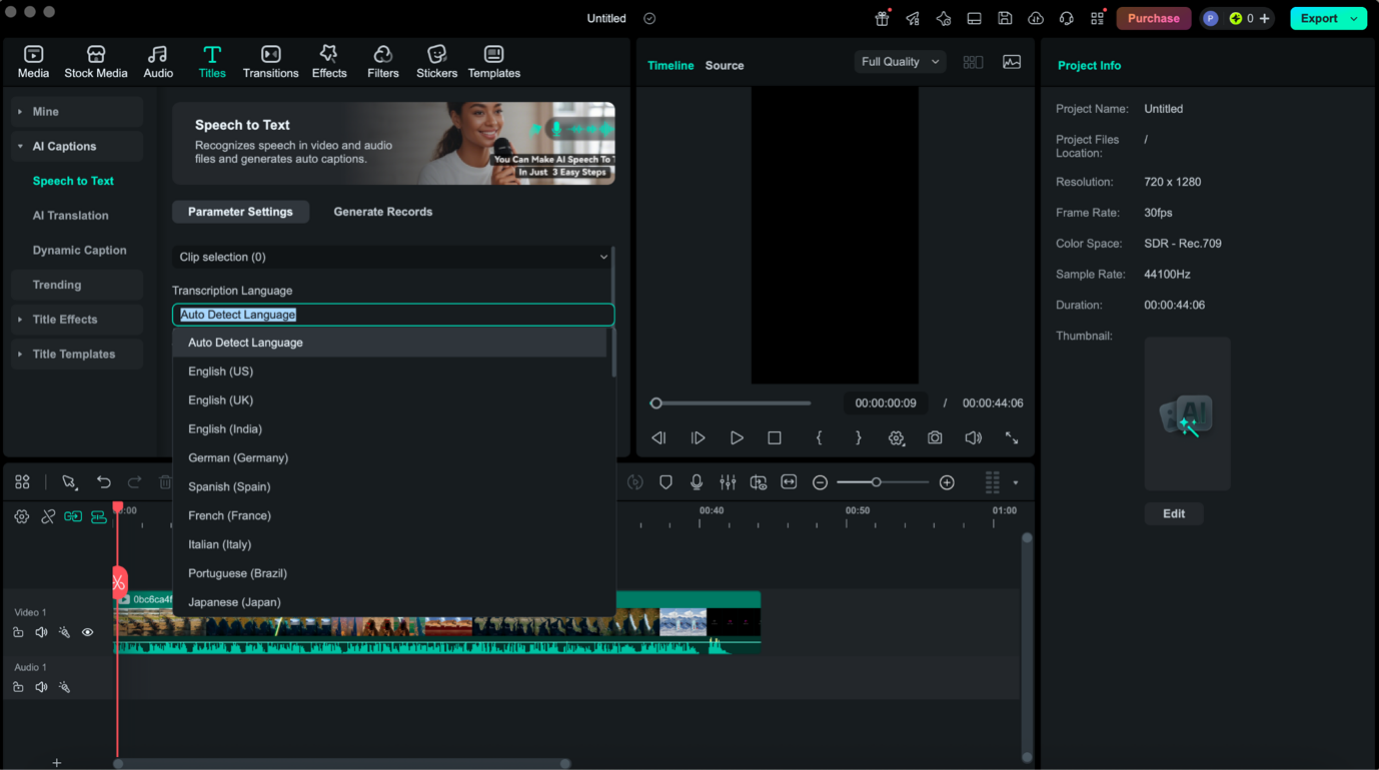Expand the Clip selection dropdown
The image size is (1379, 770).
pyautogui.click(x=392, y=257)
